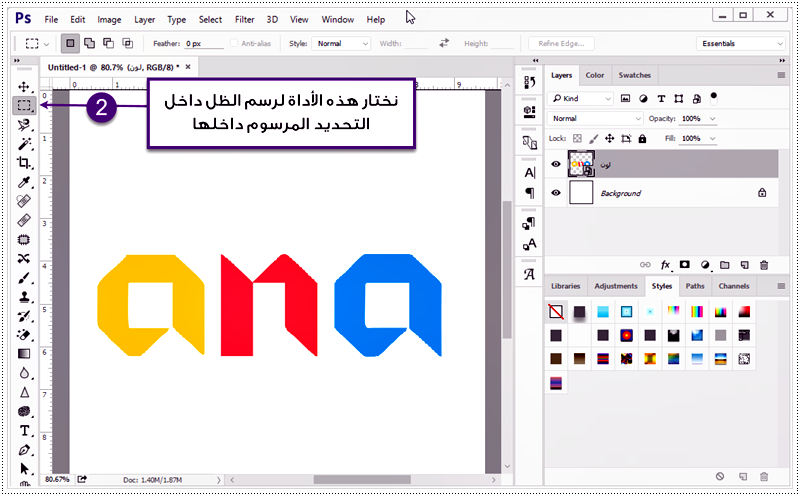Select the Spot Healing Brush tool
Screen dimensions: 800x496
pyautogui.click(x=23, y=202)
